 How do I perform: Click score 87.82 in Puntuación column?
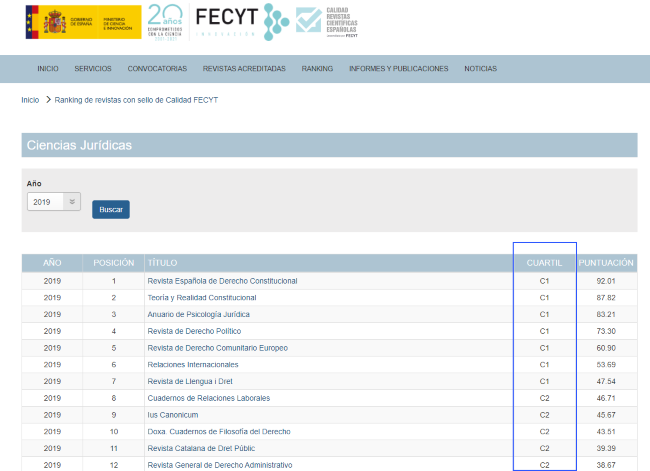click(x=606, y=298)
